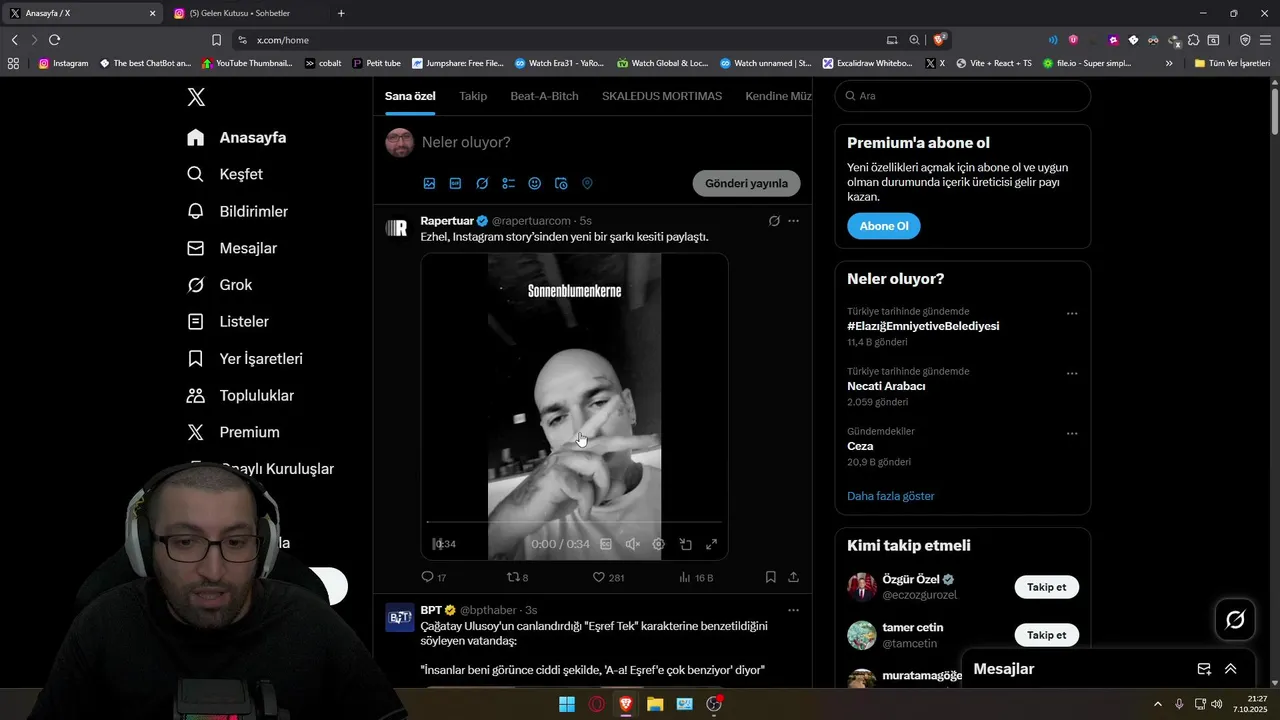This screenshot has width=1280, height=720.
Task: Compose new message in Mesajlar drawer
Action: pos(1204,669)
